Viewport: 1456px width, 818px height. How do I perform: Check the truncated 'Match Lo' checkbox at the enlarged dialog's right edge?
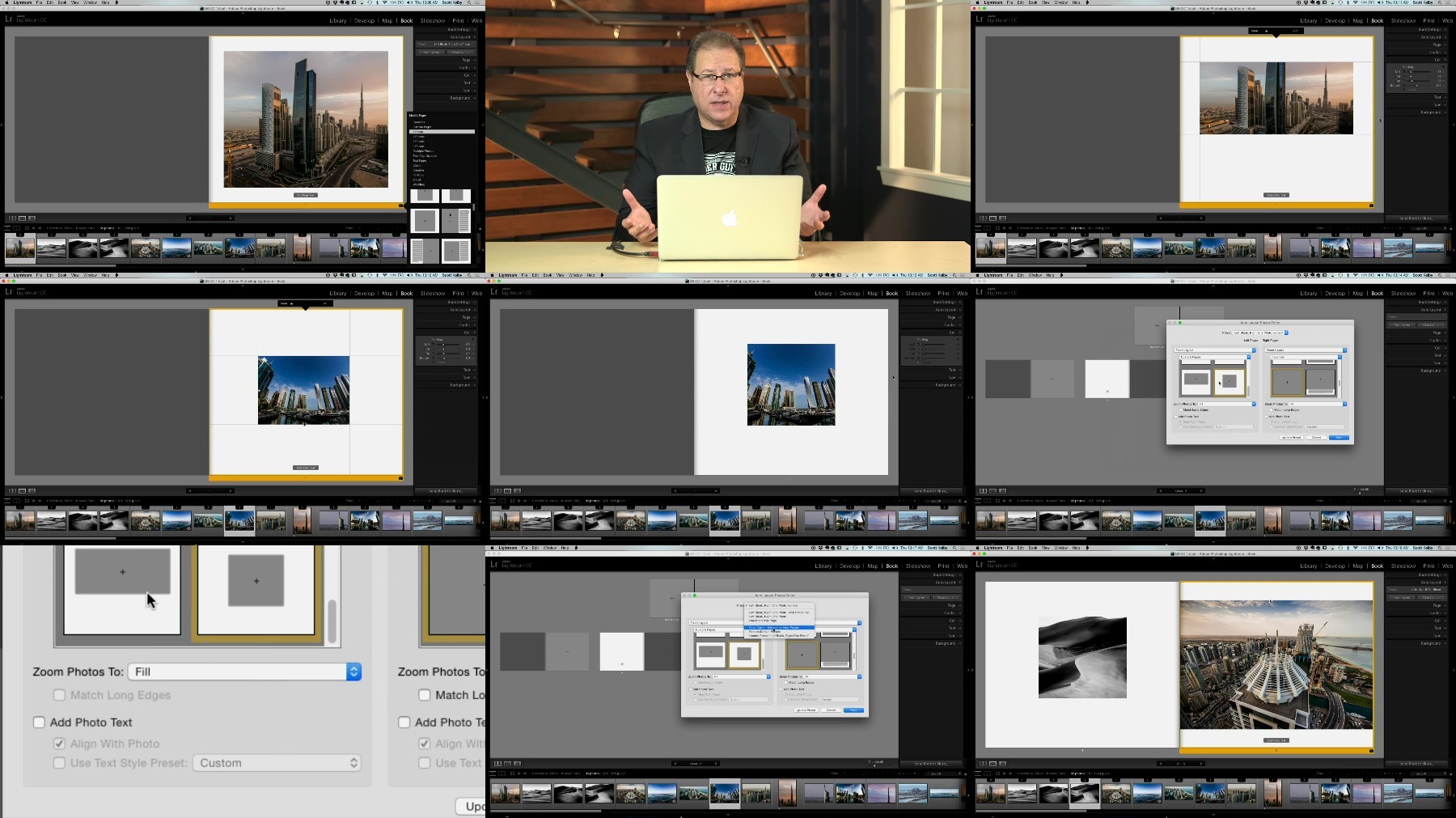[425, 695]
